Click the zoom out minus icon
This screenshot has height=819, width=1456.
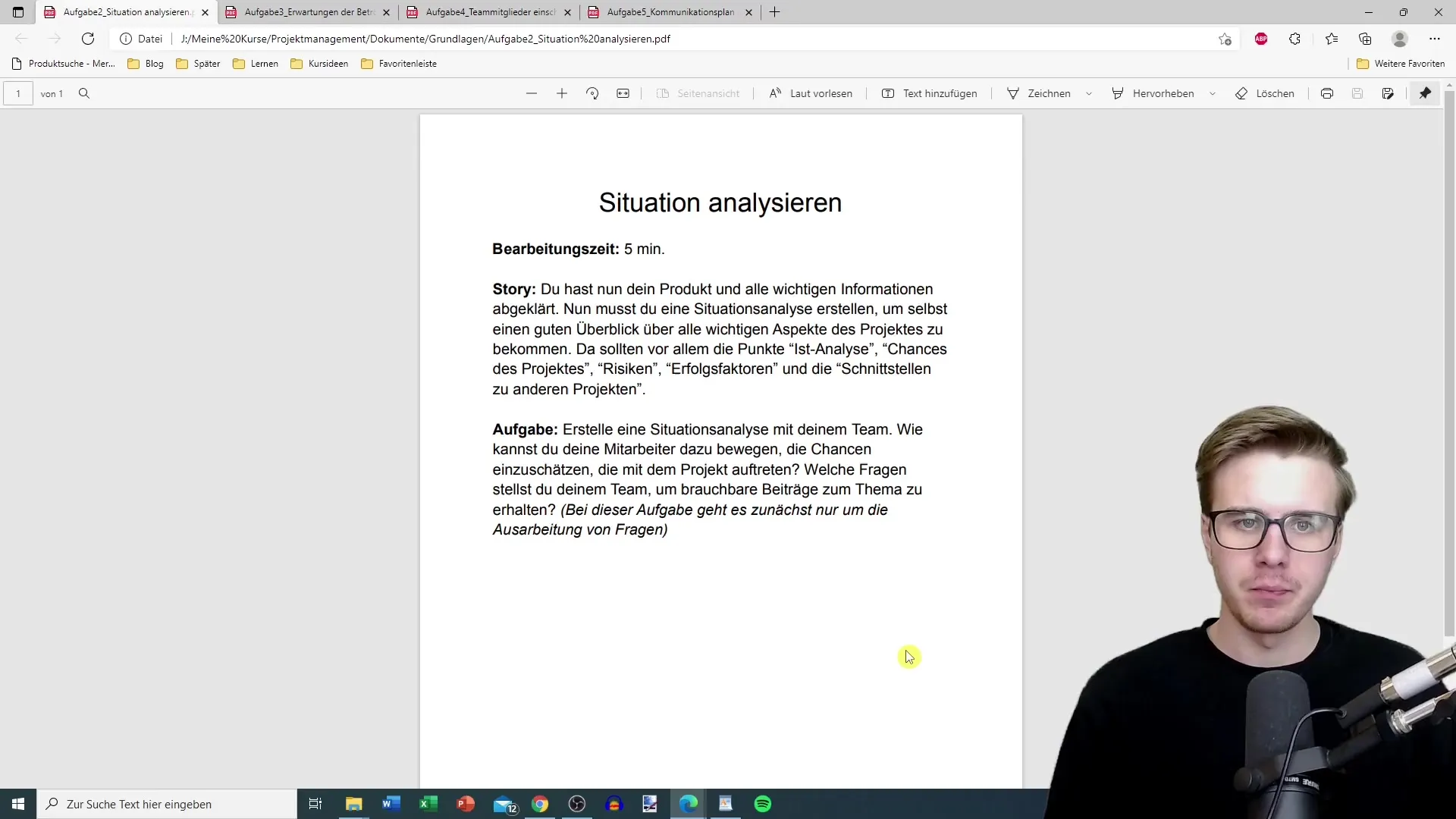point(532,93)
